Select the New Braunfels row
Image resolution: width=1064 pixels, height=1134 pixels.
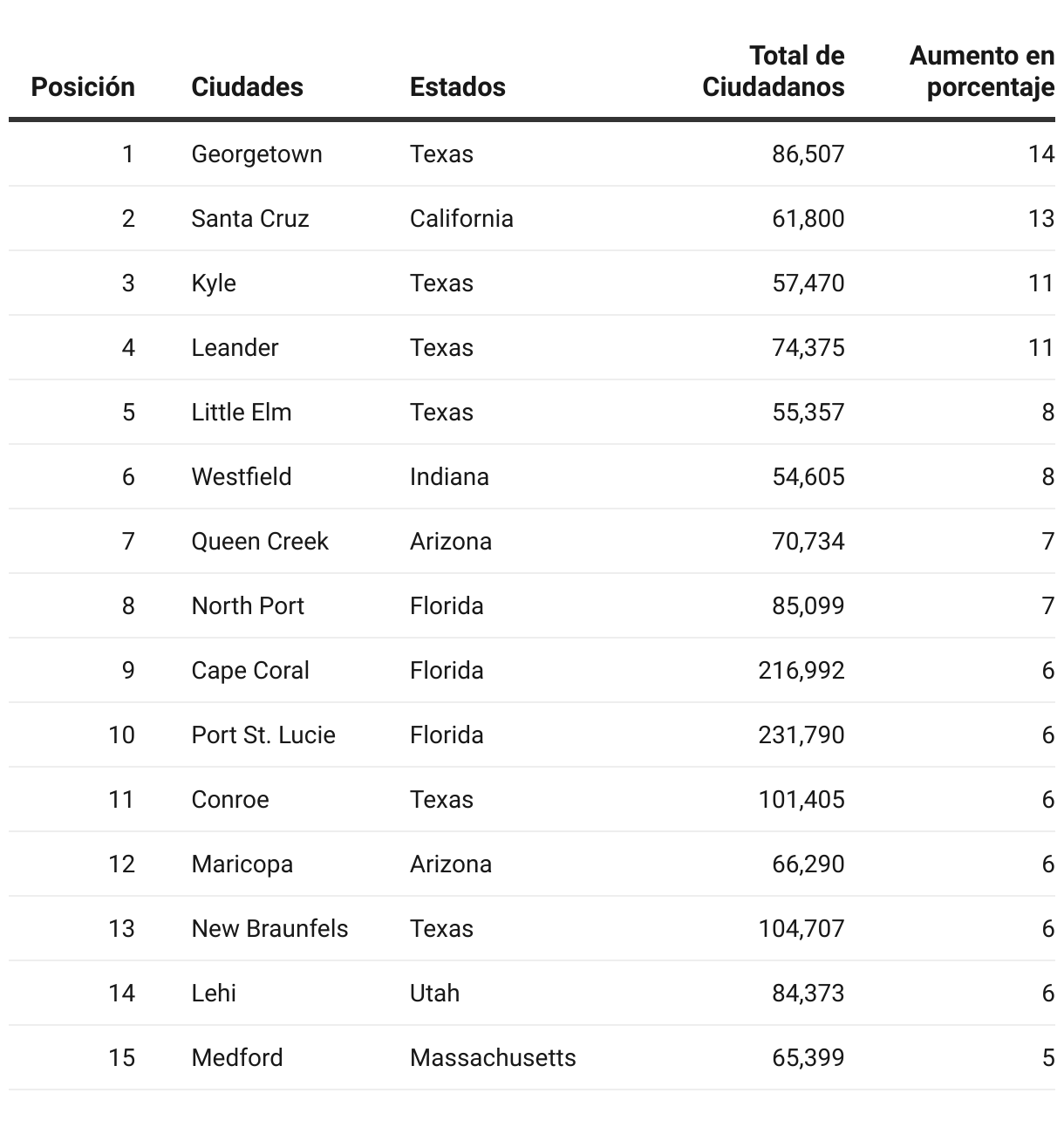(269, 929)
